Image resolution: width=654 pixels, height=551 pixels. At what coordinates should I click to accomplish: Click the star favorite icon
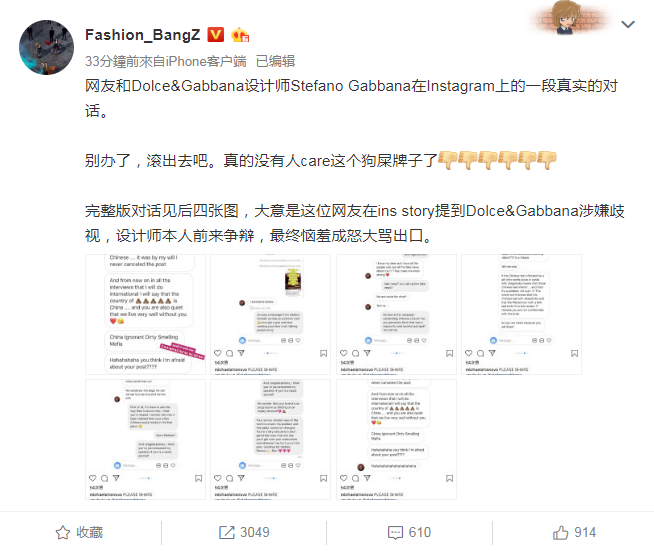63,533
